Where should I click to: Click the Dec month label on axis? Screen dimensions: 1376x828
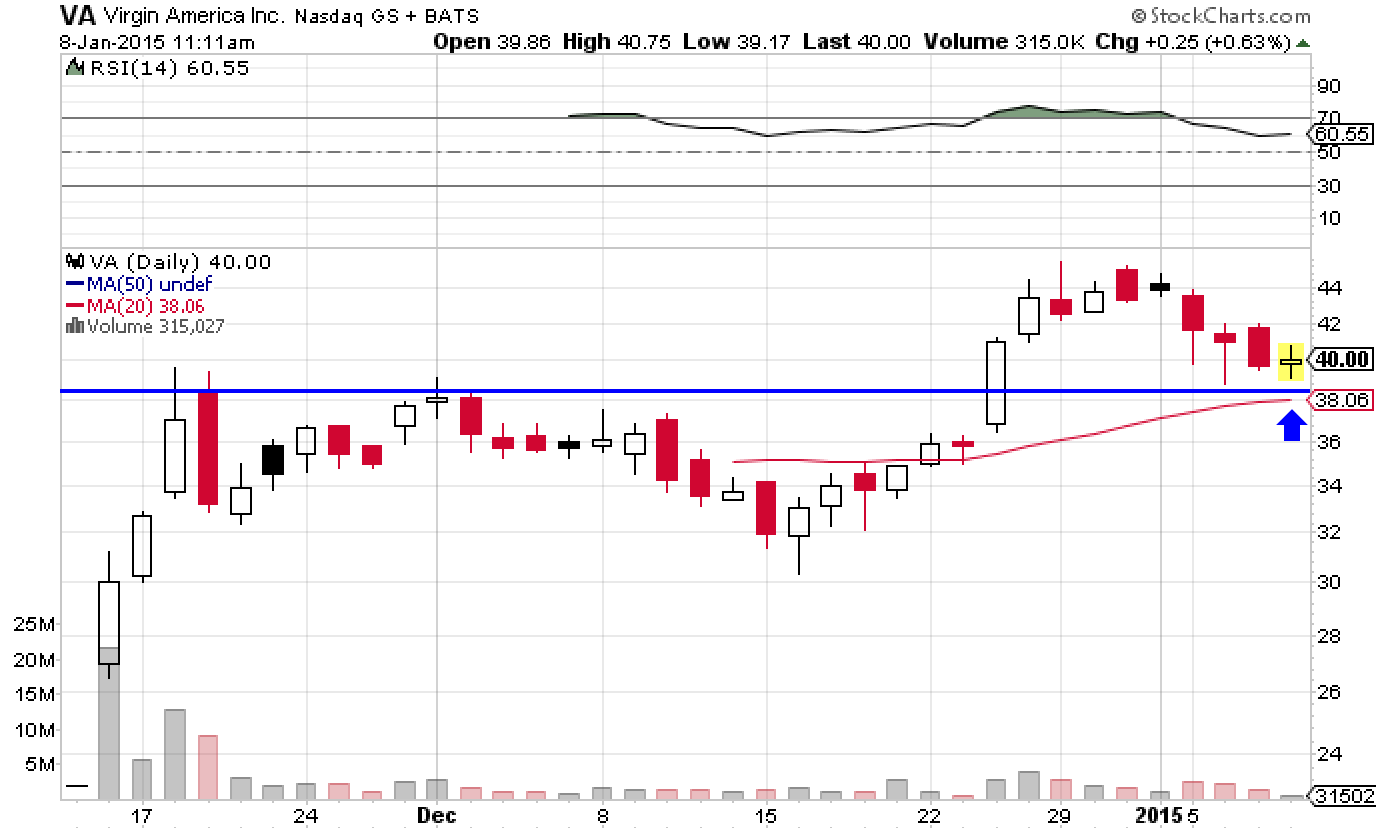pyautogui.click(x=436, y=815)
